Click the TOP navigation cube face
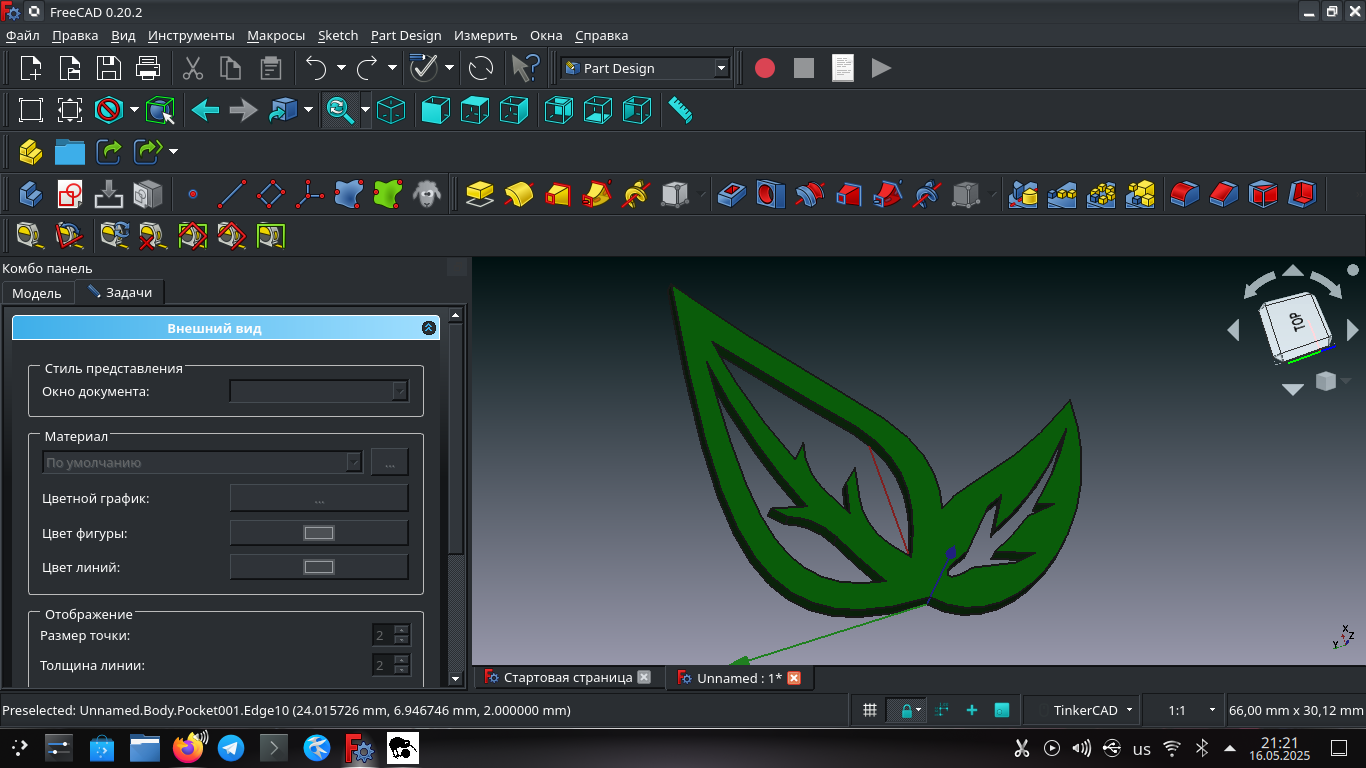This screenshot has height=768, width=1366. tap(1297, 322)
